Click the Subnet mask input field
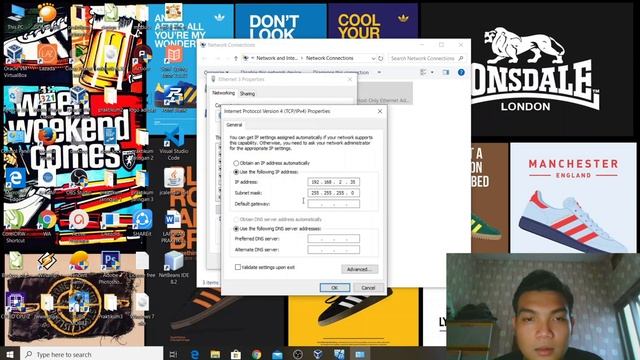Screen dimensions: 640x360 tap(333, 193)
